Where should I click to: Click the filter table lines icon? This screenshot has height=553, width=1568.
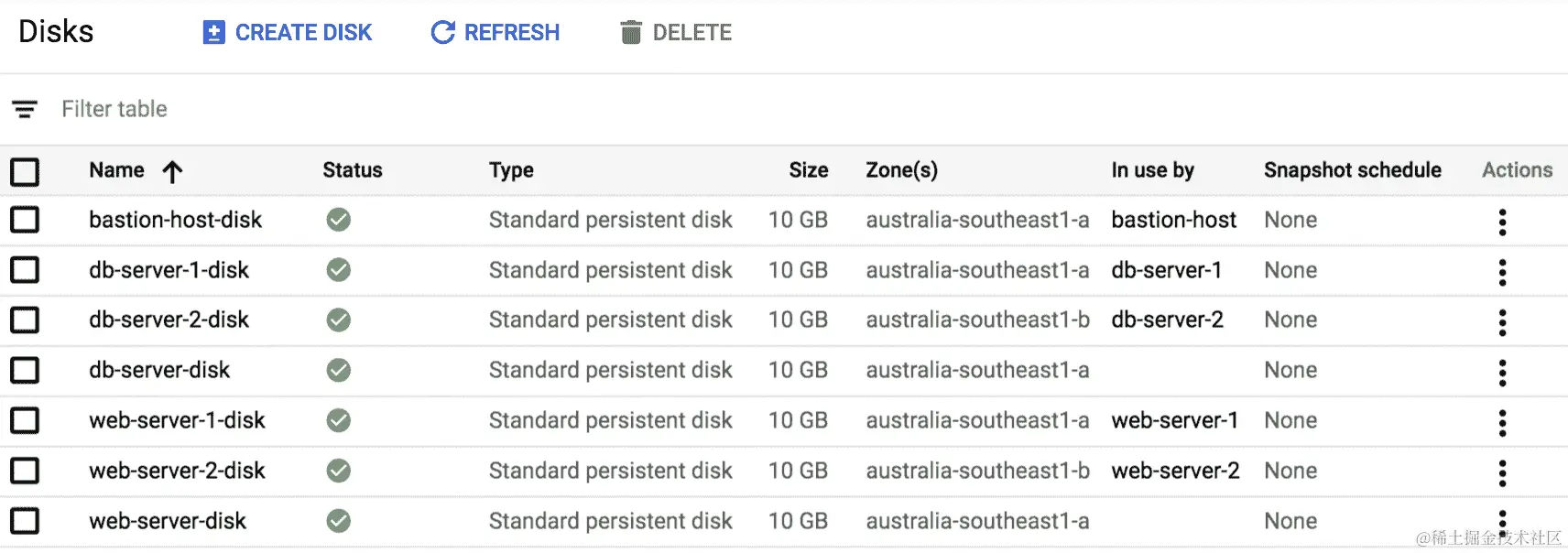click(x=25, y=110)
